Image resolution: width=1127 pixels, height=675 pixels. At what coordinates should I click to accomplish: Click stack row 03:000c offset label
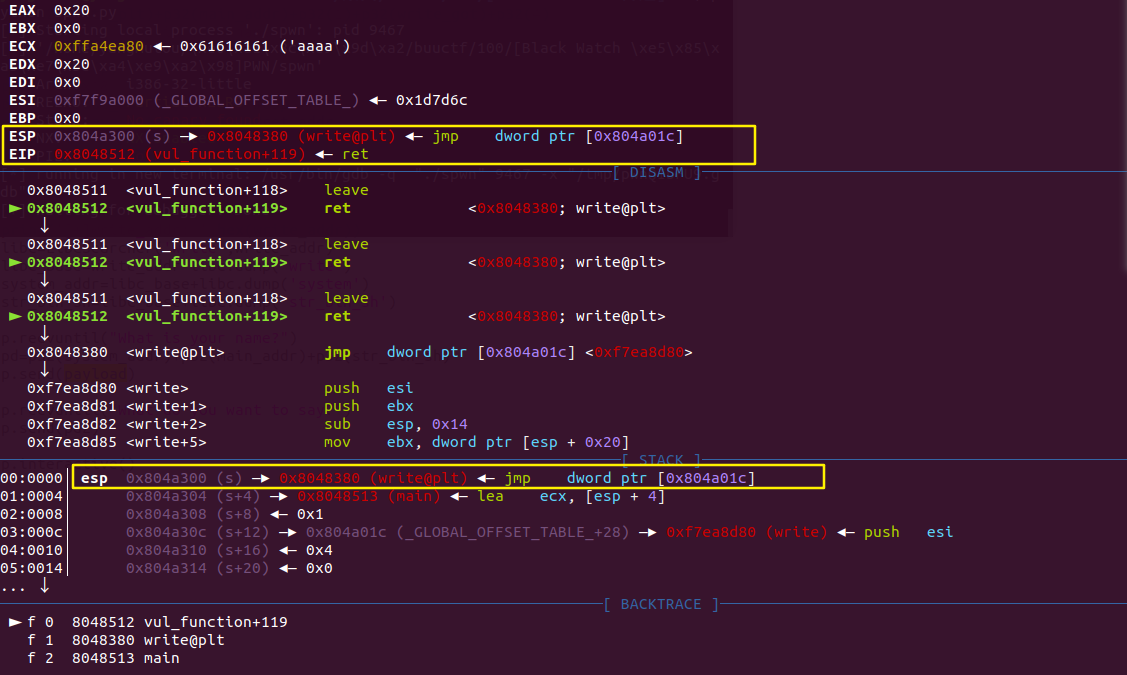click(32, 532)
